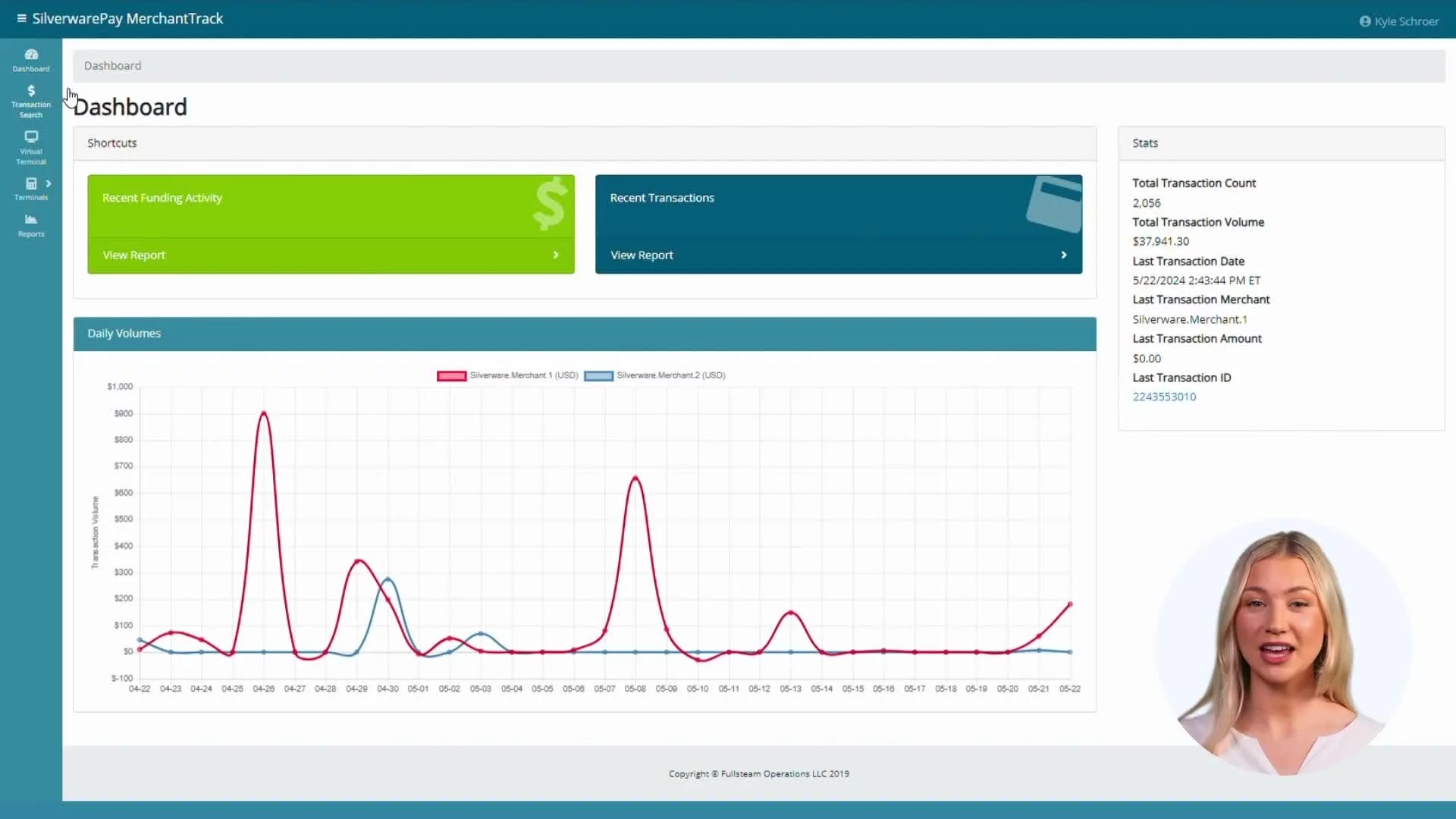Screen dimensions: 1456x819
Task: Open transaction ID 2243553010 link
Action: point(1164,397)
